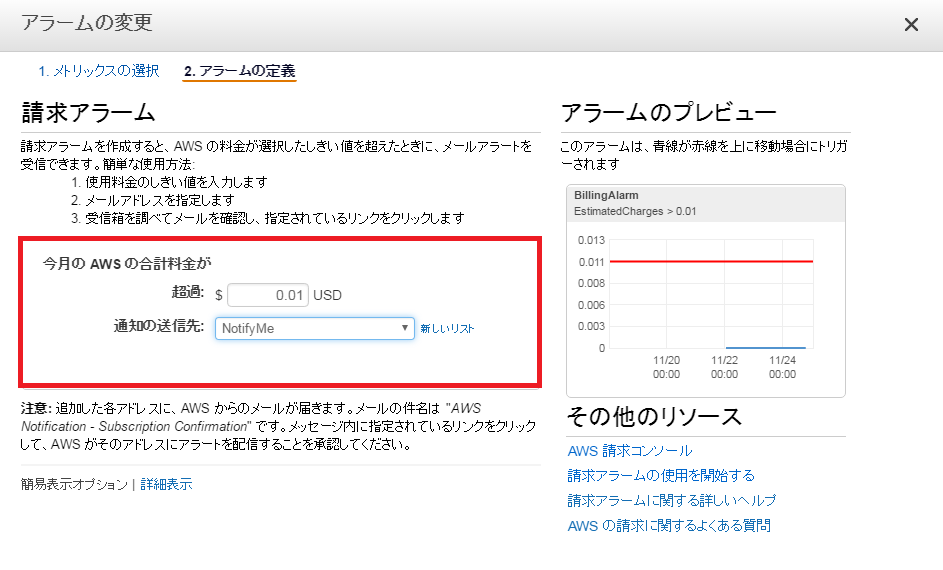Click the blue data line in preview graph
Viewport: 943px width, 570px height.
(766, 348)
